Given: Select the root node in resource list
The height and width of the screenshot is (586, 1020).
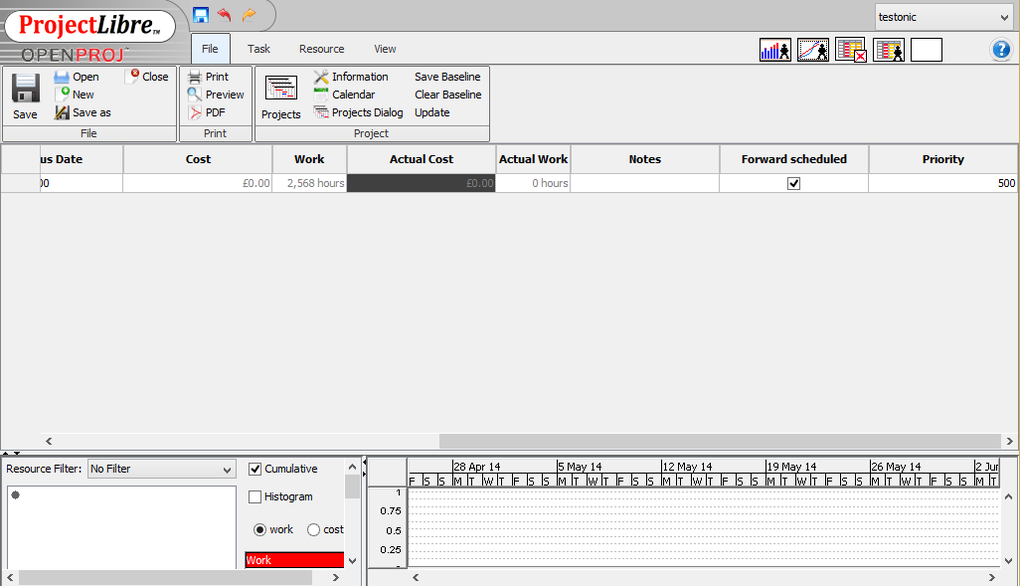Looking at the screenshot, I should point(16,495).
